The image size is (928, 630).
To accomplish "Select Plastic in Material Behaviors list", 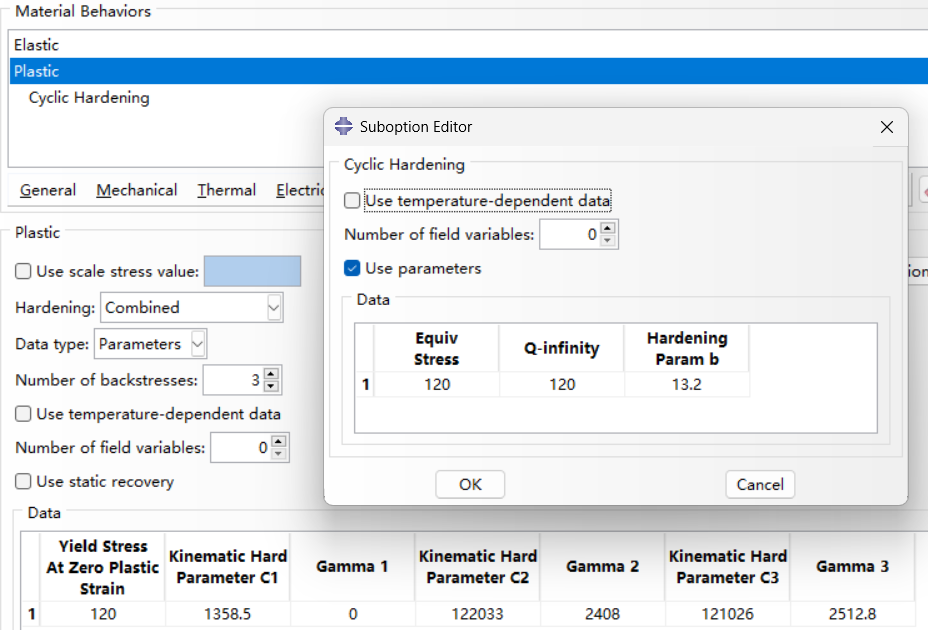I will [x=468, y=71].
